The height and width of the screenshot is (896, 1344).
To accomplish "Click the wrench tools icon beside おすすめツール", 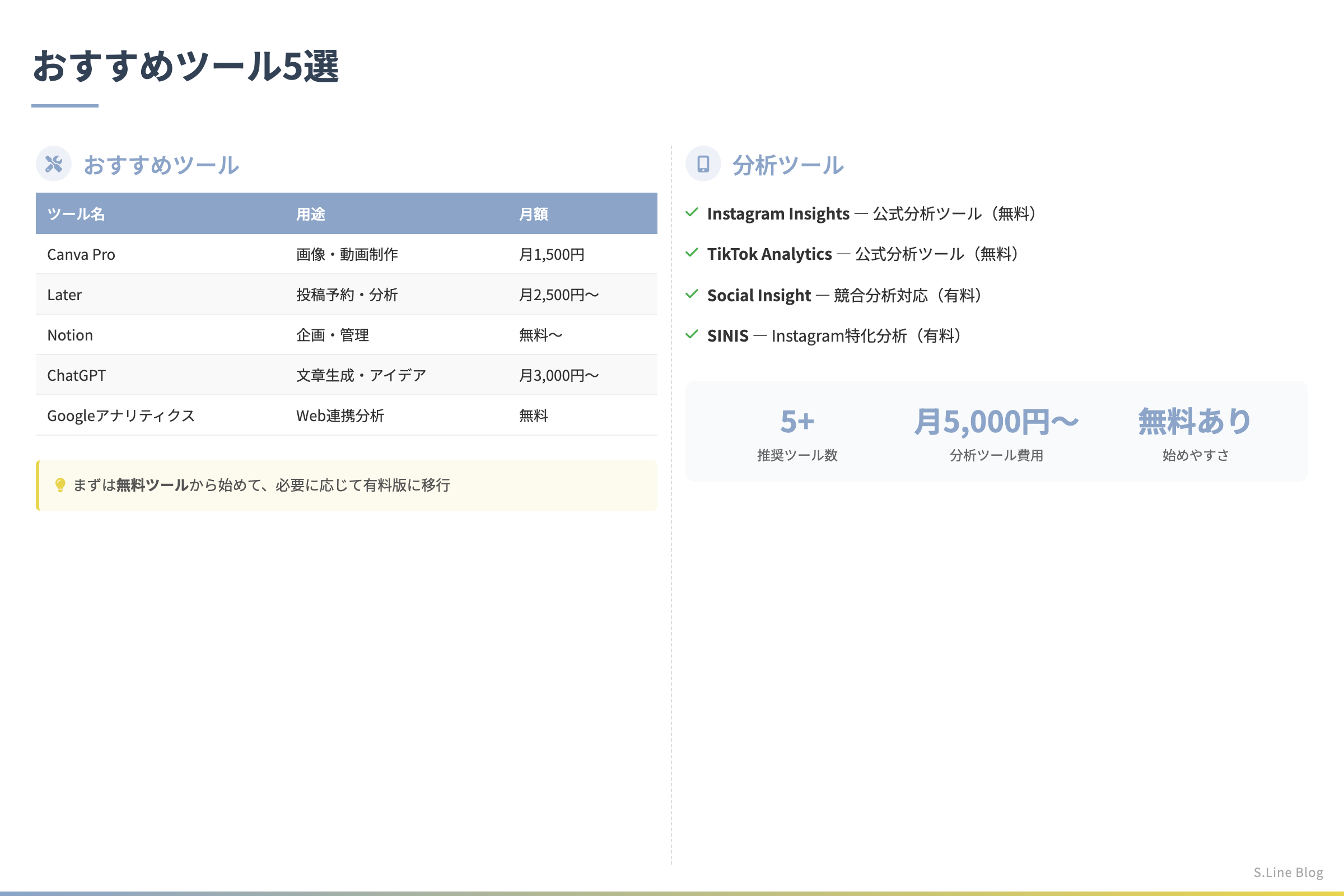I will pos(54,164).
